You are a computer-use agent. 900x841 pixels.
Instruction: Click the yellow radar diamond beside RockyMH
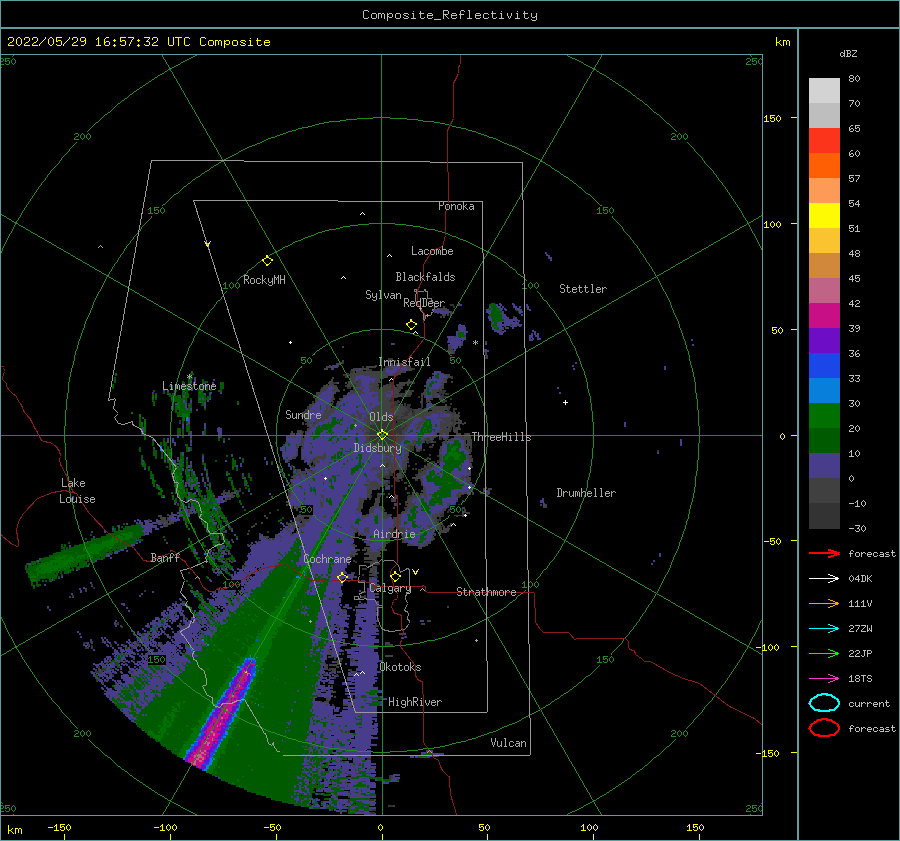(267, 261)
